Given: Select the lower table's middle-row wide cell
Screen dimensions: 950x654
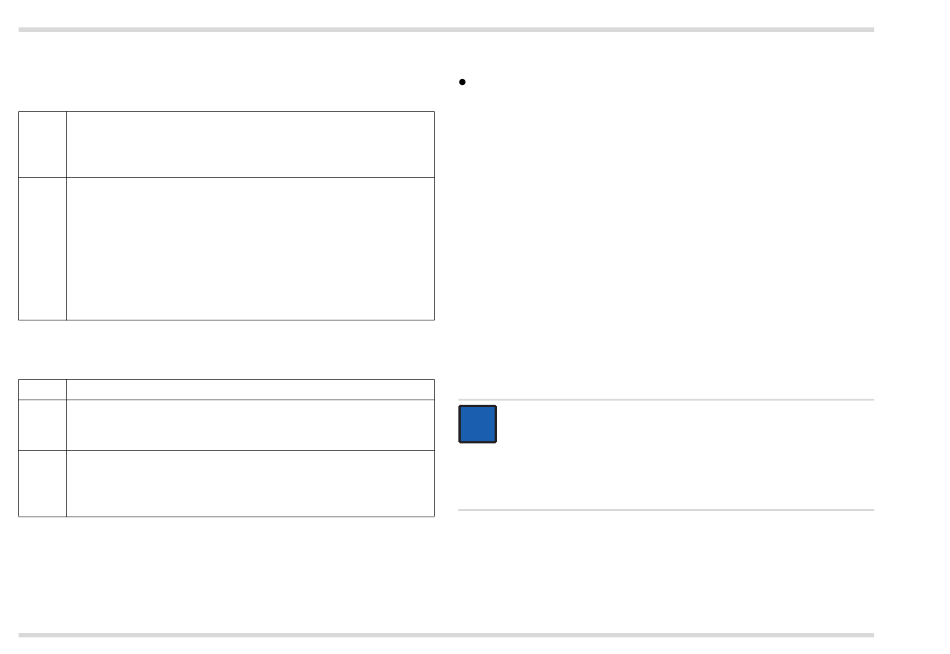Looking at the screenshot, I should [250, 425].
